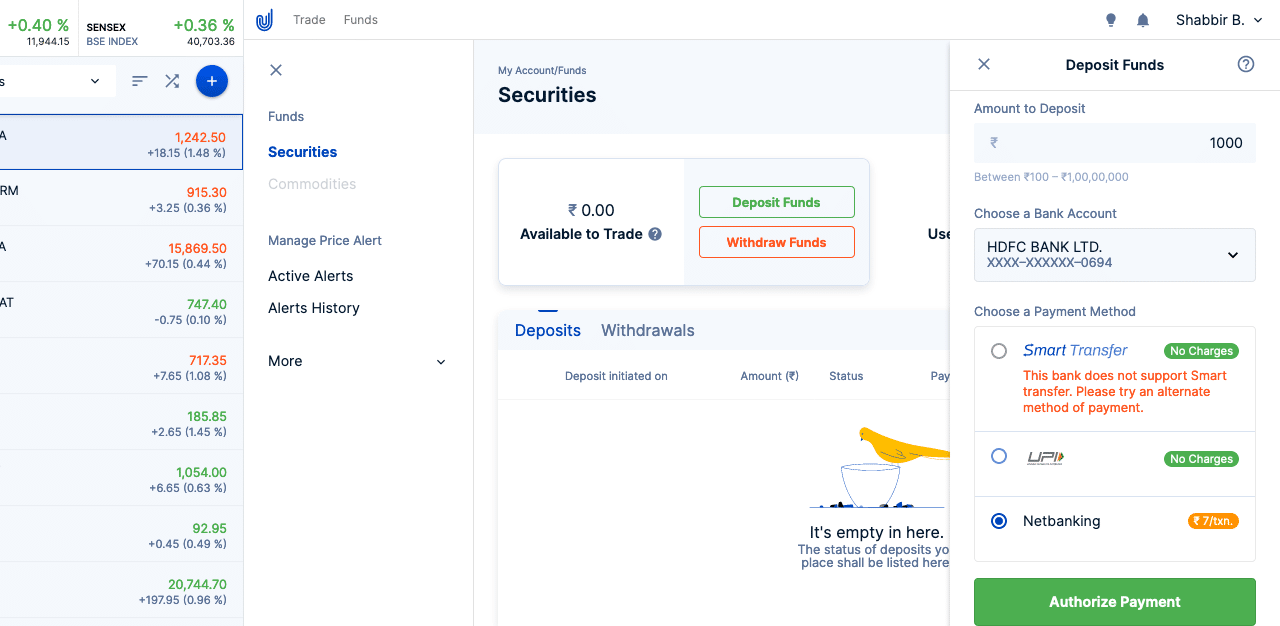
Task: Select Commodities in the side menu
Action: tap(312, 184)
